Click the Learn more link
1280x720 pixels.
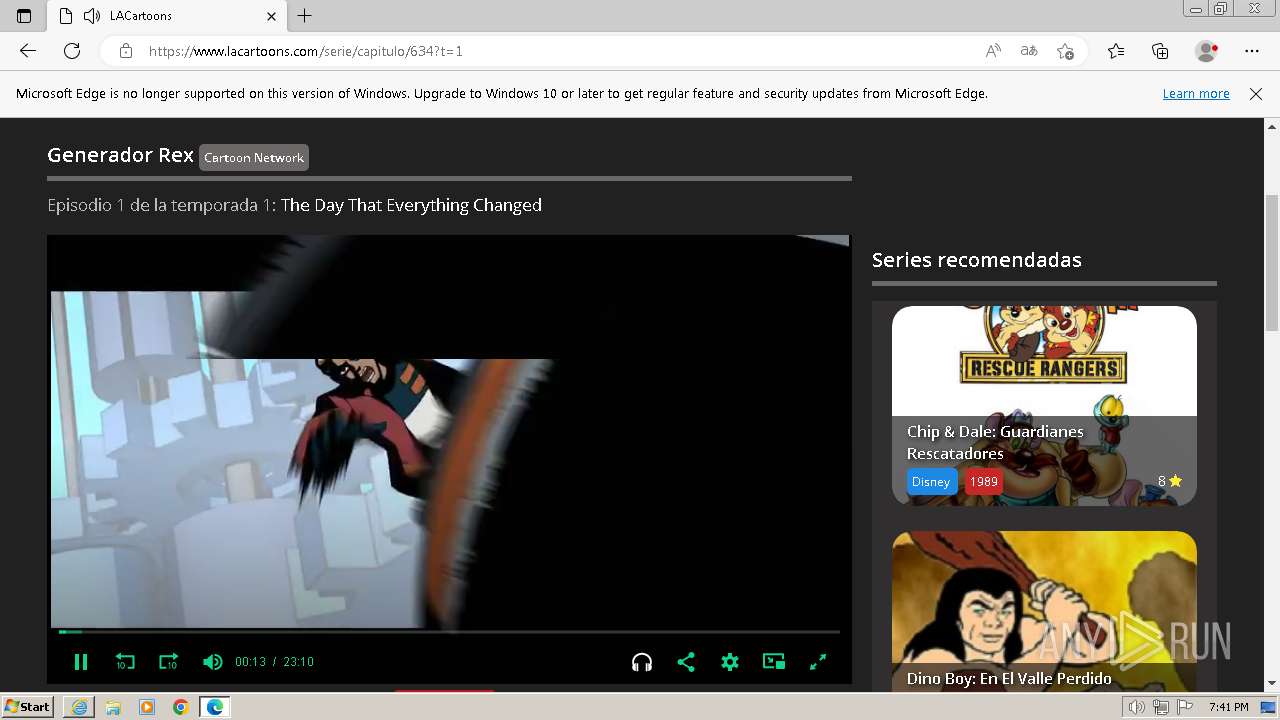[x=1196, y=94]
